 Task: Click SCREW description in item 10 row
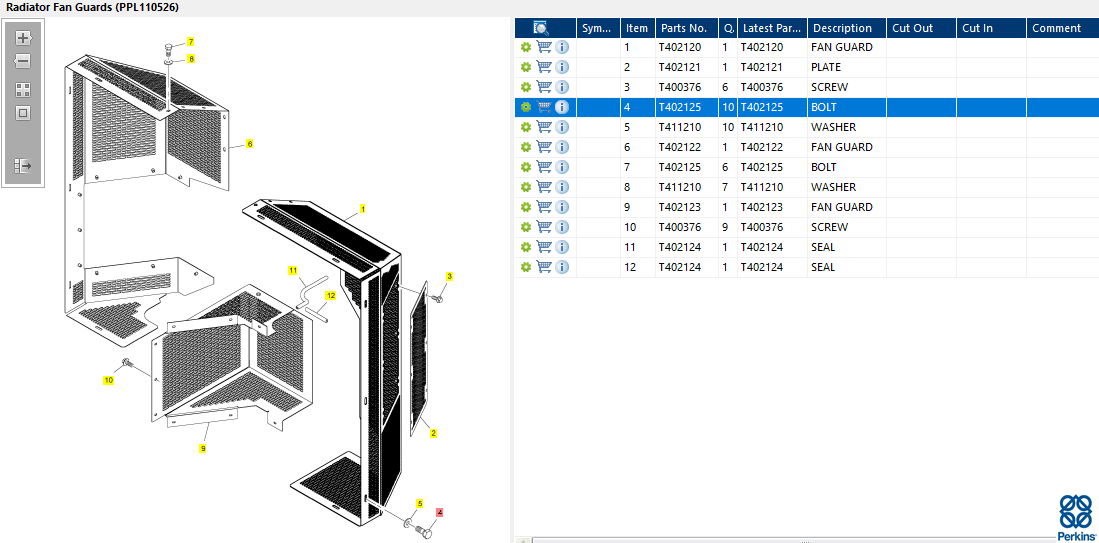pyautogui.click(x=829, y=227)
